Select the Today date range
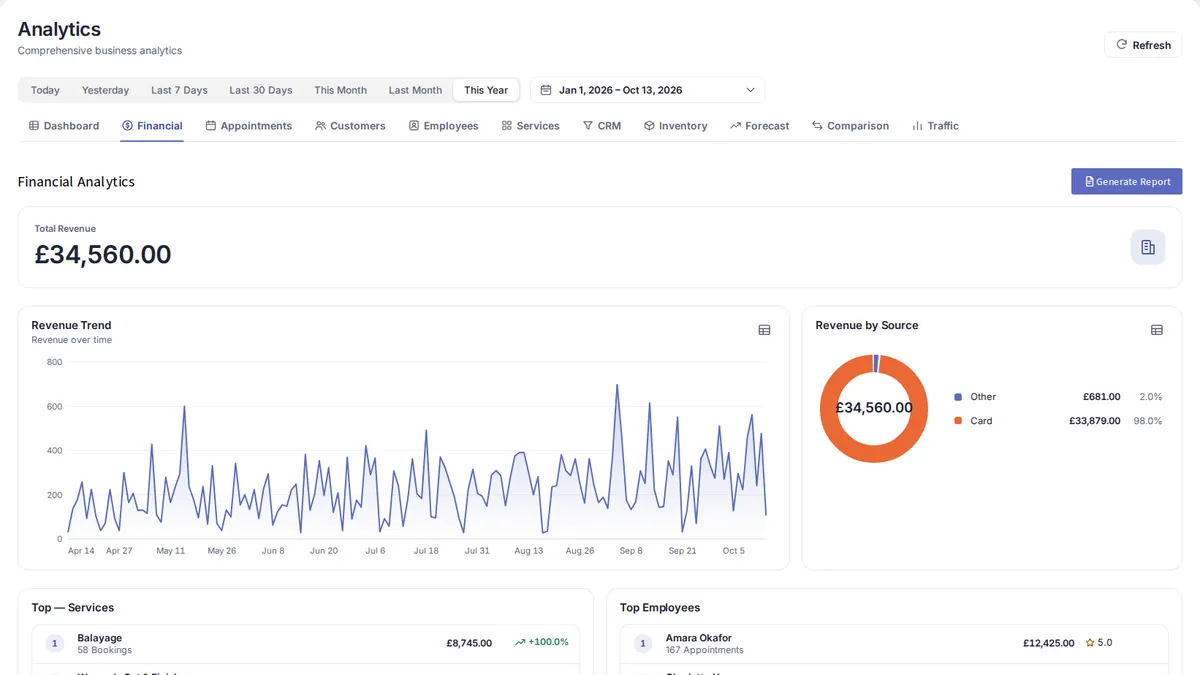Image resolution: width=1200 pixels, height=675 pixels. (45, 90)
